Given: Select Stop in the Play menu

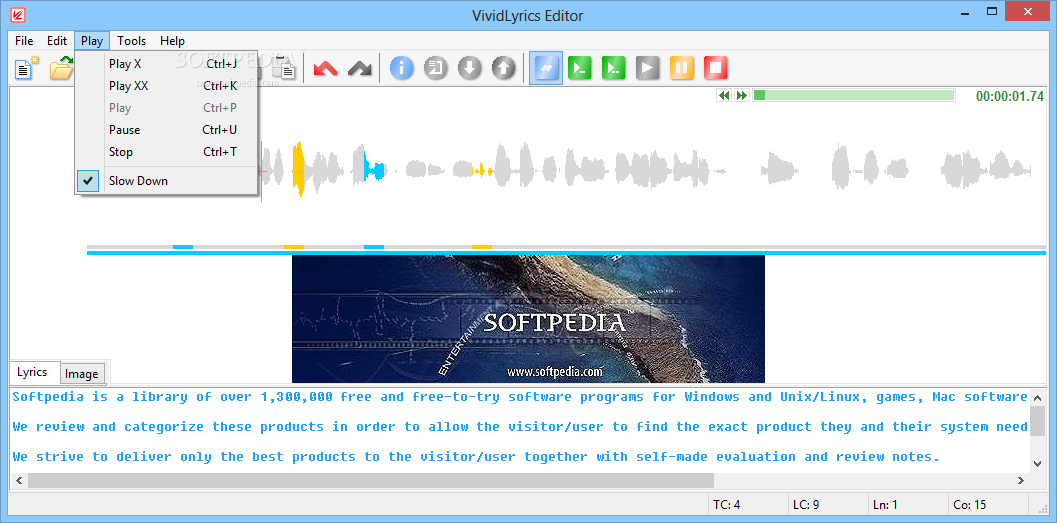Looking at the screenshot, I should pos(167,152).
